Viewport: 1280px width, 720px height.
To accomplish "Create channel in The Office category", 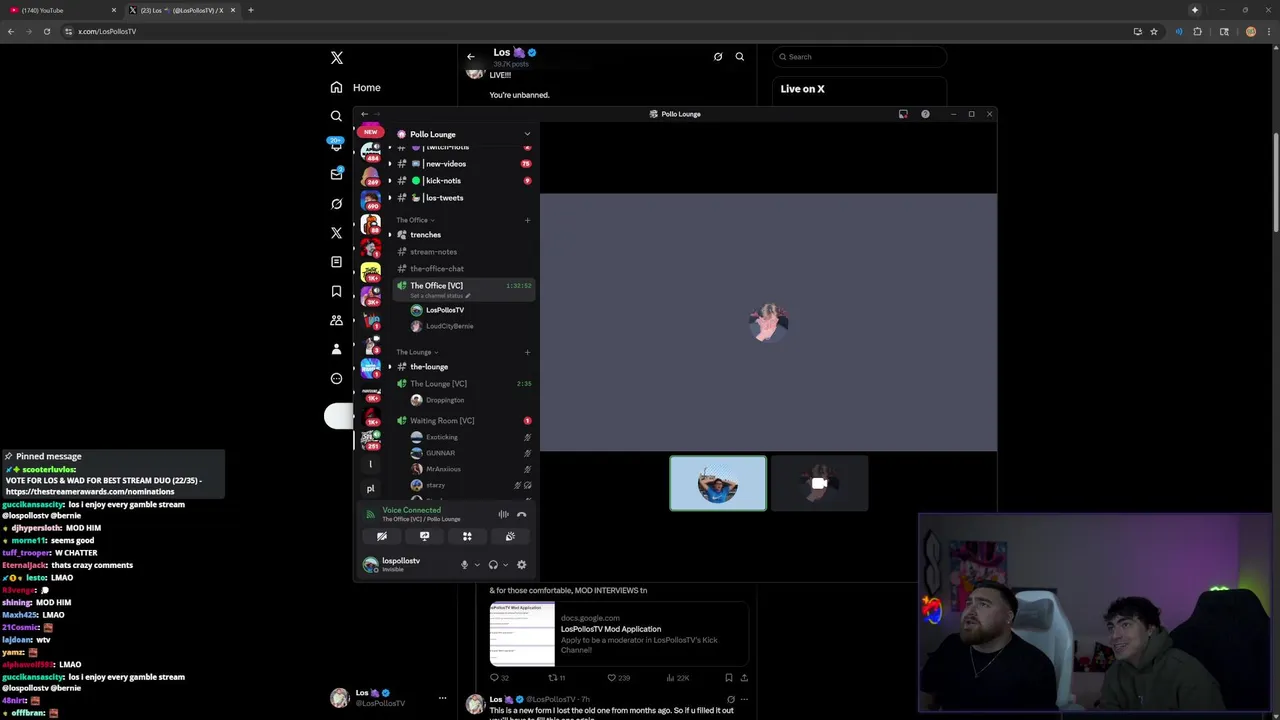I will [527, 220].
